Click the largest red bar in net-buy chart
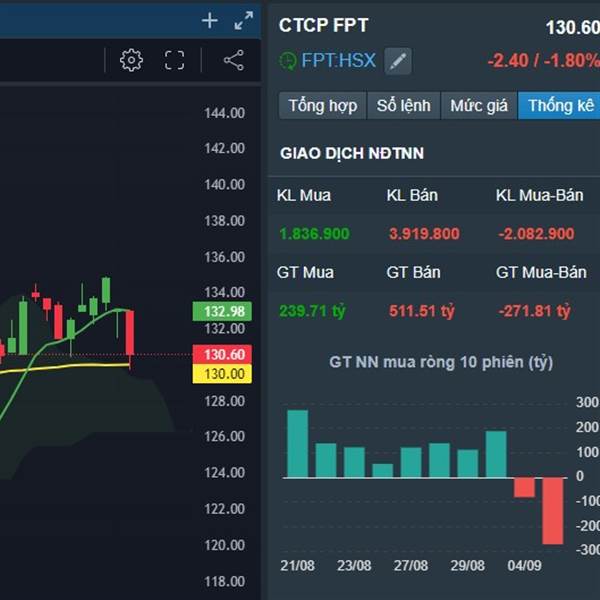 pyautogui.click(x=553, y=511)
